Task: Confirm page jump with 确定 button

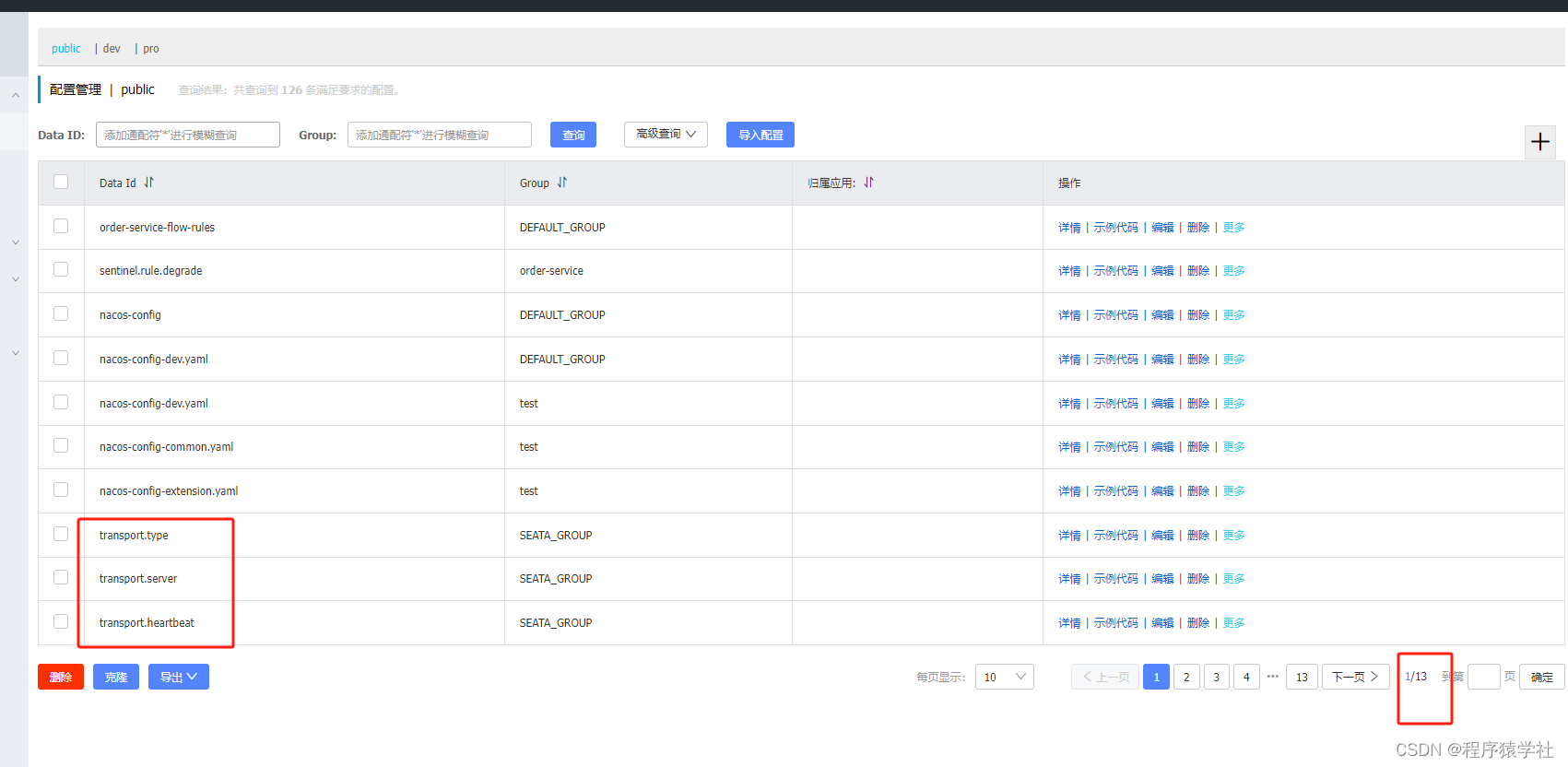Action: coord(1542,677)
